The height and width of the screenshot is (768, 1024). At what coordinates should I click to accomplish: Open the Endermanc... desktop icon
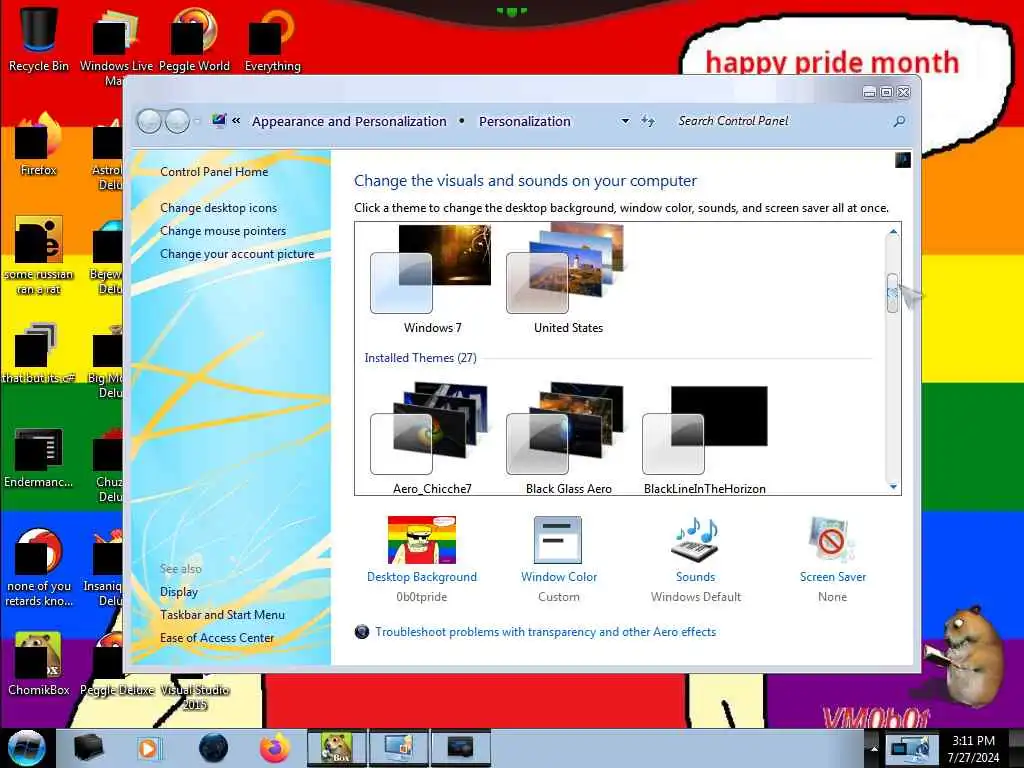[39, 457]
